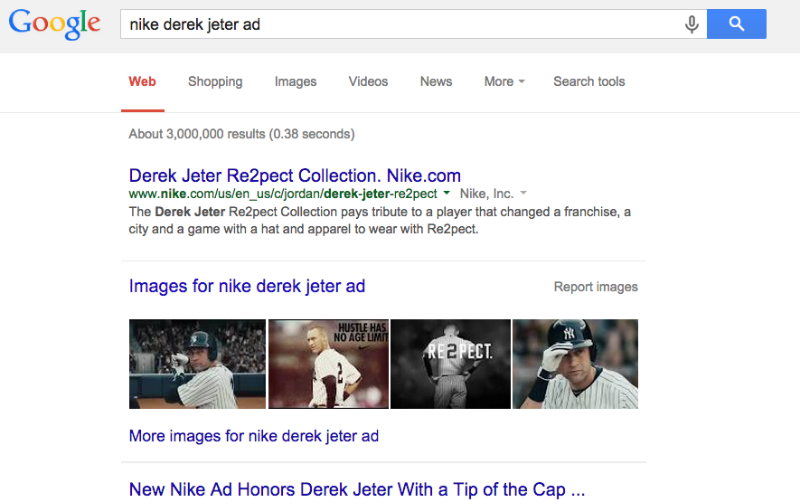Click the Google logo
Image resolution: width=800 pixels, height=500 pixels.
click(54, 24)
